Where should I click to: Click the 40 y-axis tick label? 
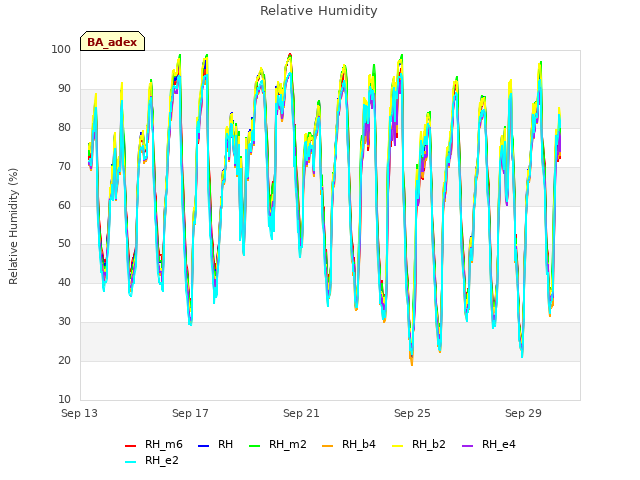(64, 282)
